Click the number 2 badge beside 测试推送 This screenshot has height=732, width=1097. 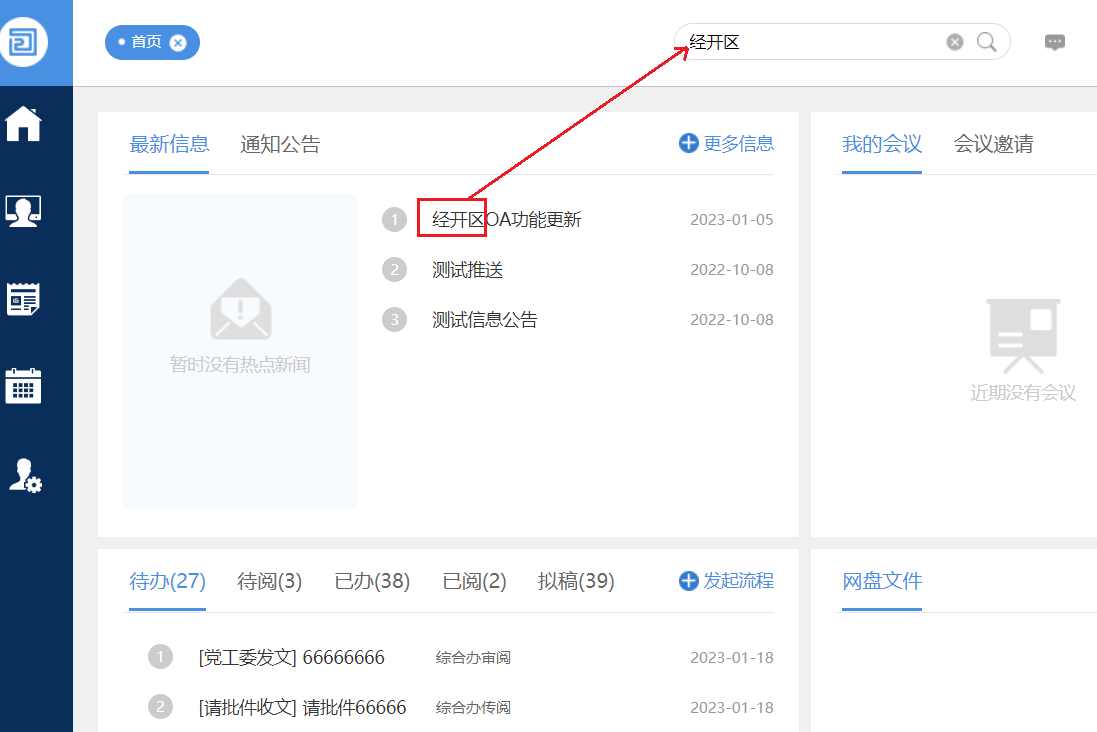395,269
